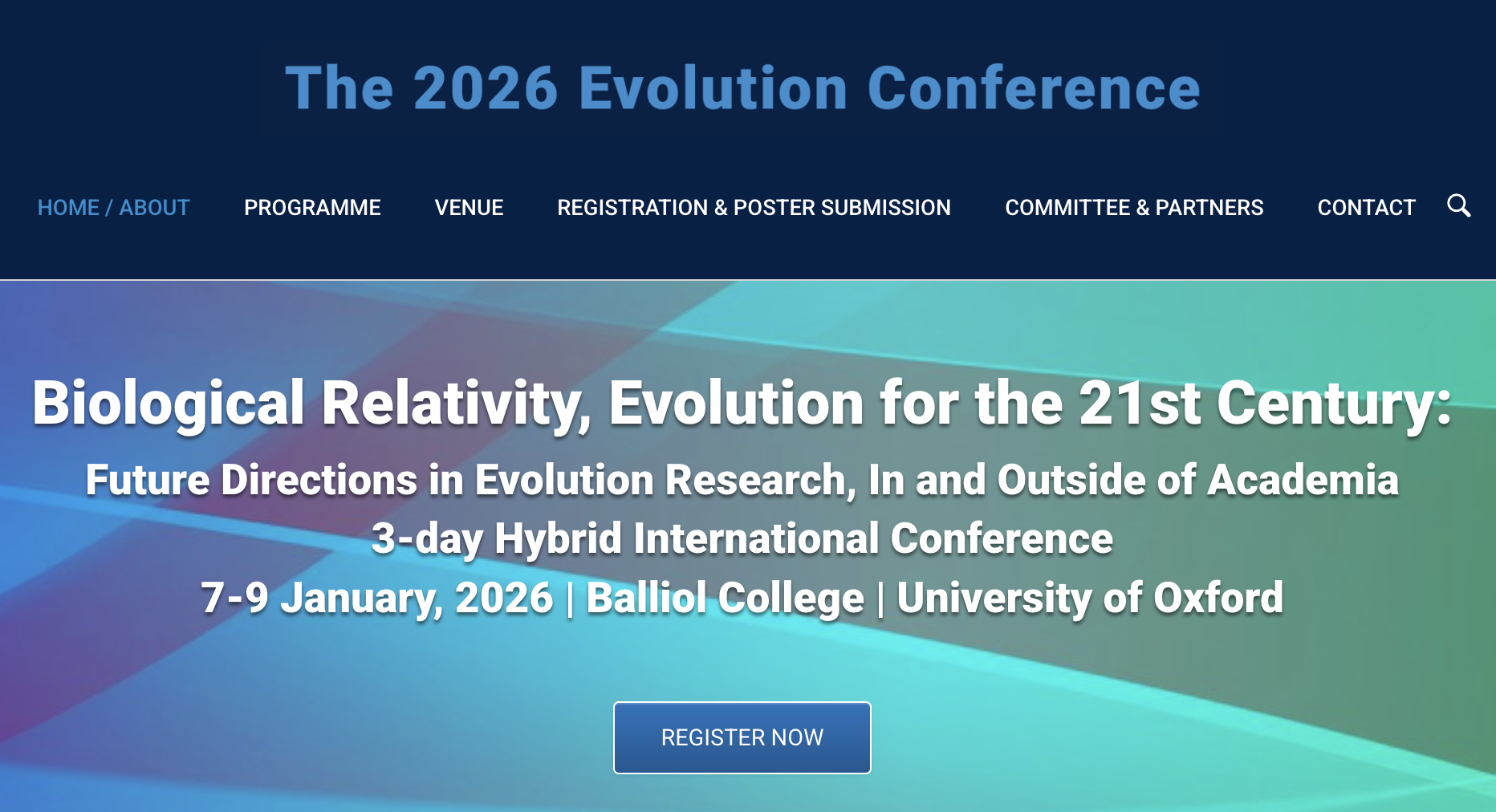Image resolution: width=1496 pixels, height=812 pixels.
Task: Open the Contact page
Action: coord(1366,208)
